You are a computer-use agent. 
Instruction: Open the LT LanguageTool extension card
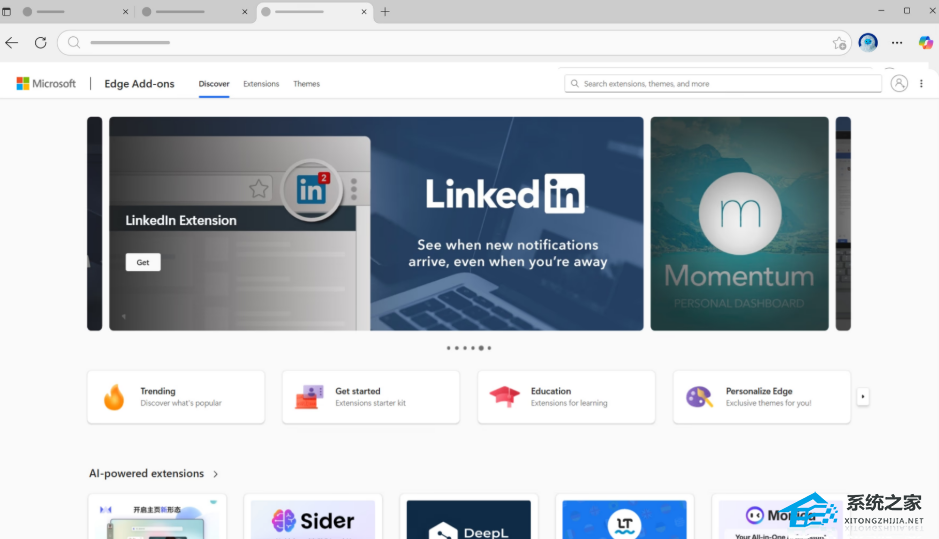(624, 517)
